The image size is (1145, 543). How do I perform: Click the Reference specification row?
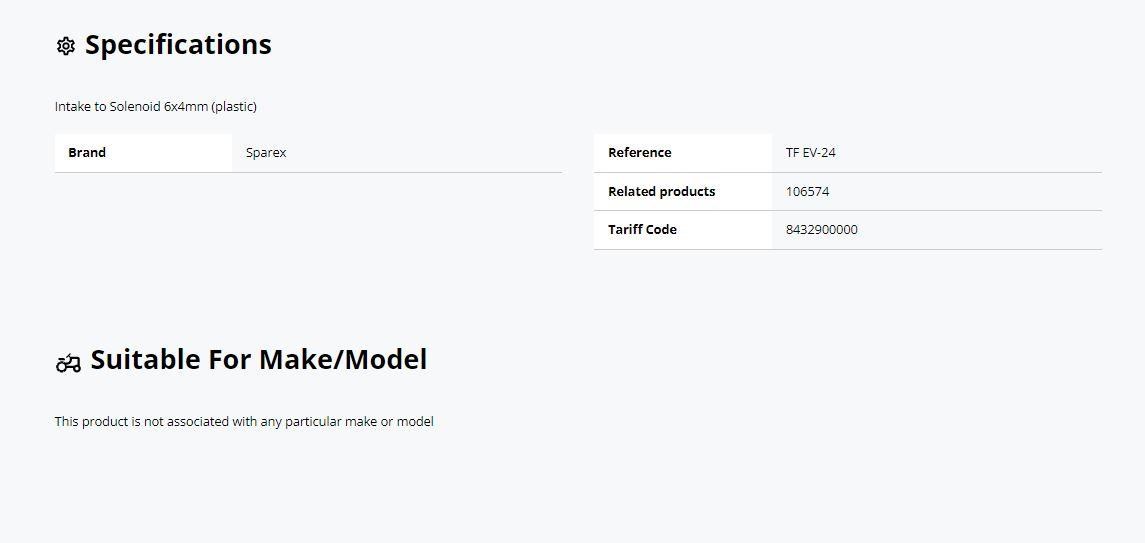pos(848,153)
